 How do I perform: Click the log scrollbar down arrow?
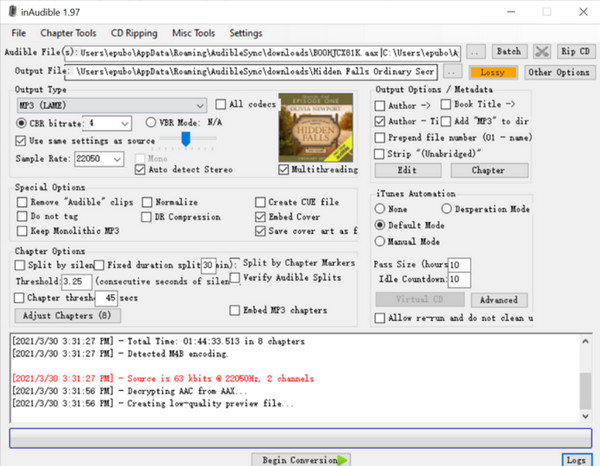coord(585,416)
